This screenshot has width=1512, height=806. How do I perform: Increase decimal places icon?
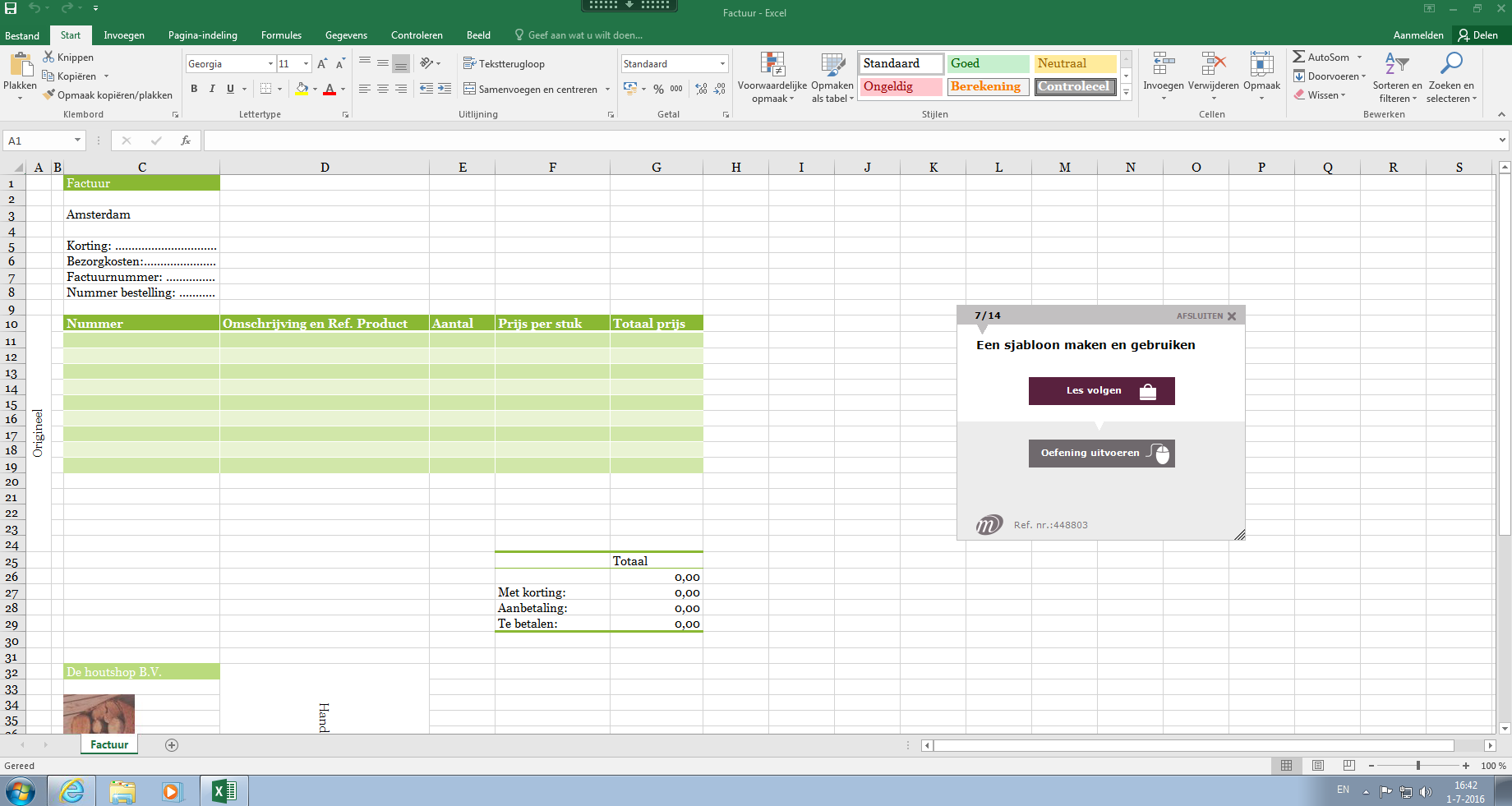coord(701,89)
